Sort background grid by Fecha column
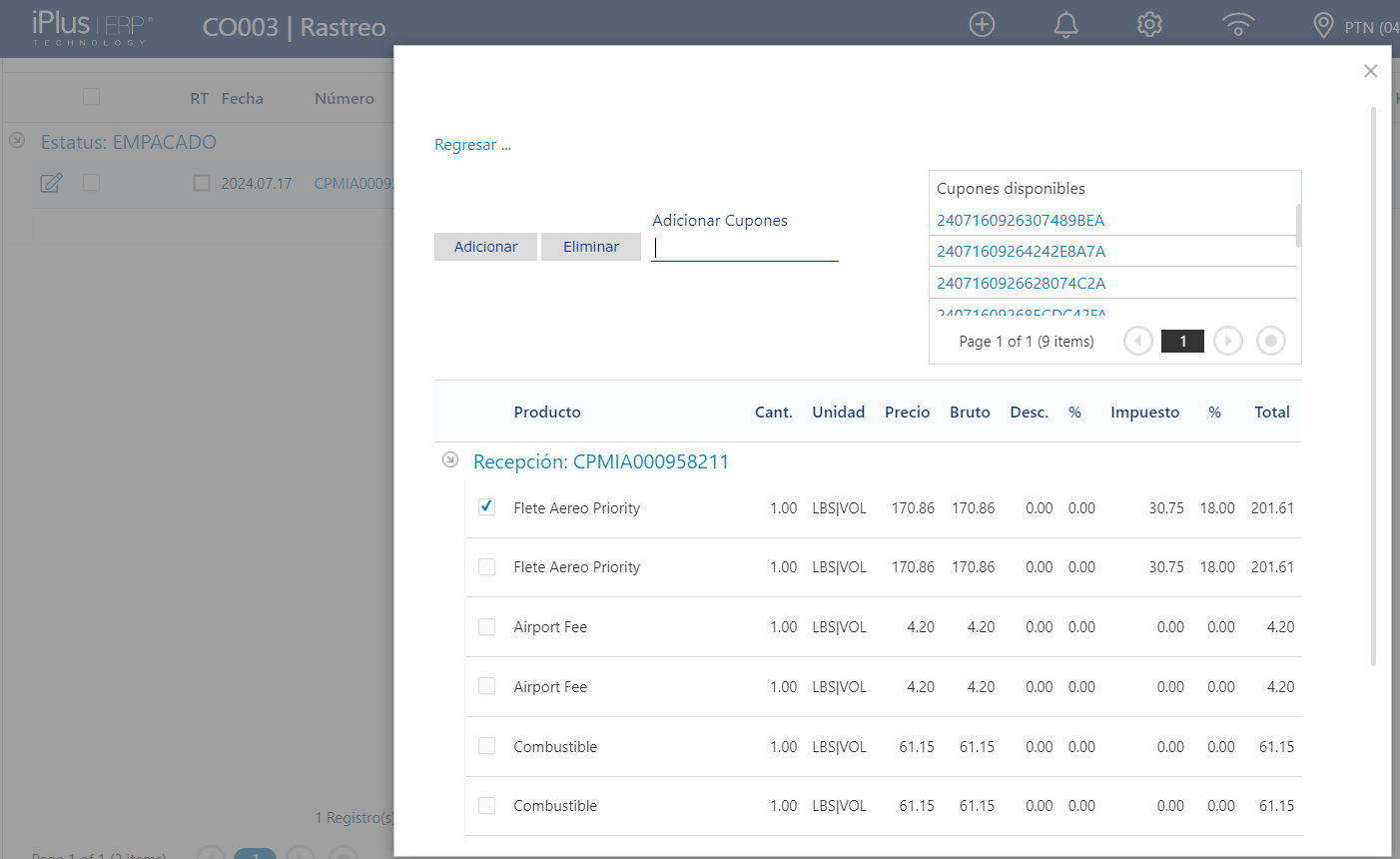Screen dimensions: 1400x859 (243, 98)
